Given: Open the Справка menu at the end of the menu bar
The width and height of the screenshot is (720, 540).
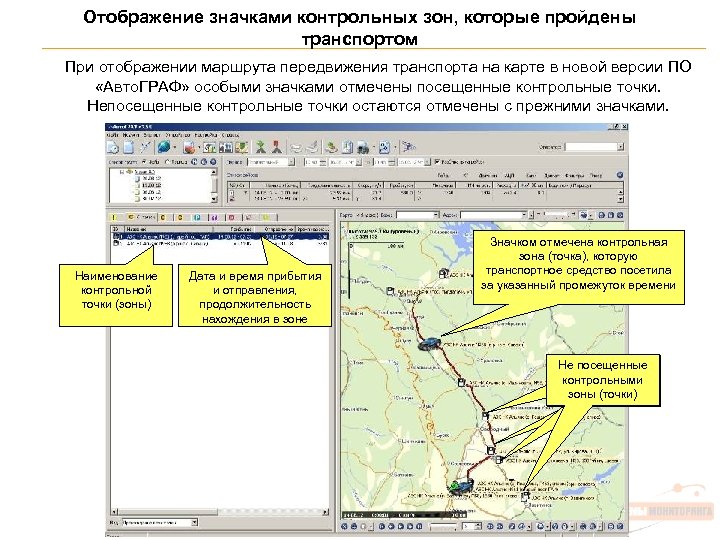Looking at the screenshot, I should [230, 135].
